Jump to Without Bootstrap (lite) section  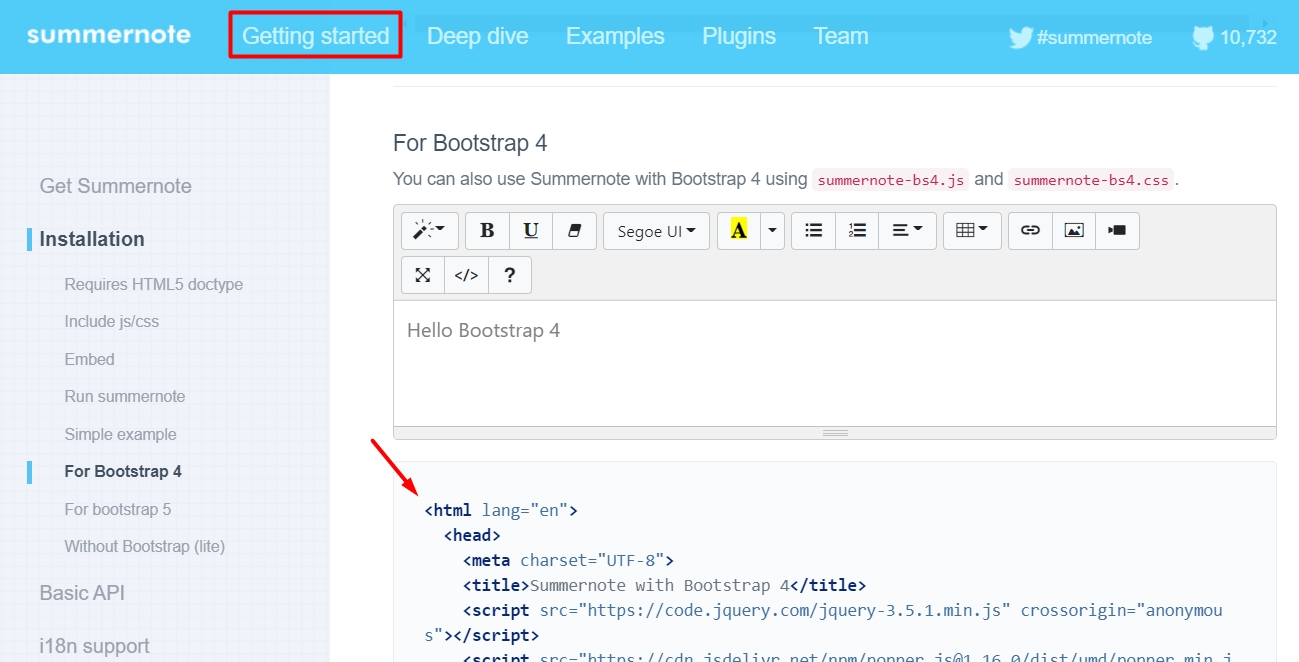(x=145, y=547)
